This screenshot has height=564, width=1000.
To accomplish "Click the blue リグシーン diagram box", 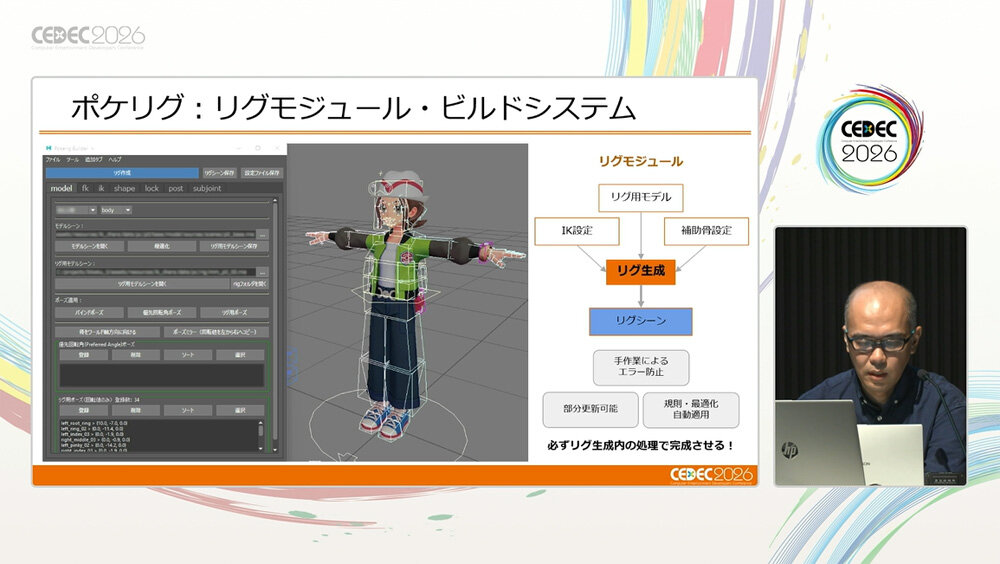I will tap(641, 321).
